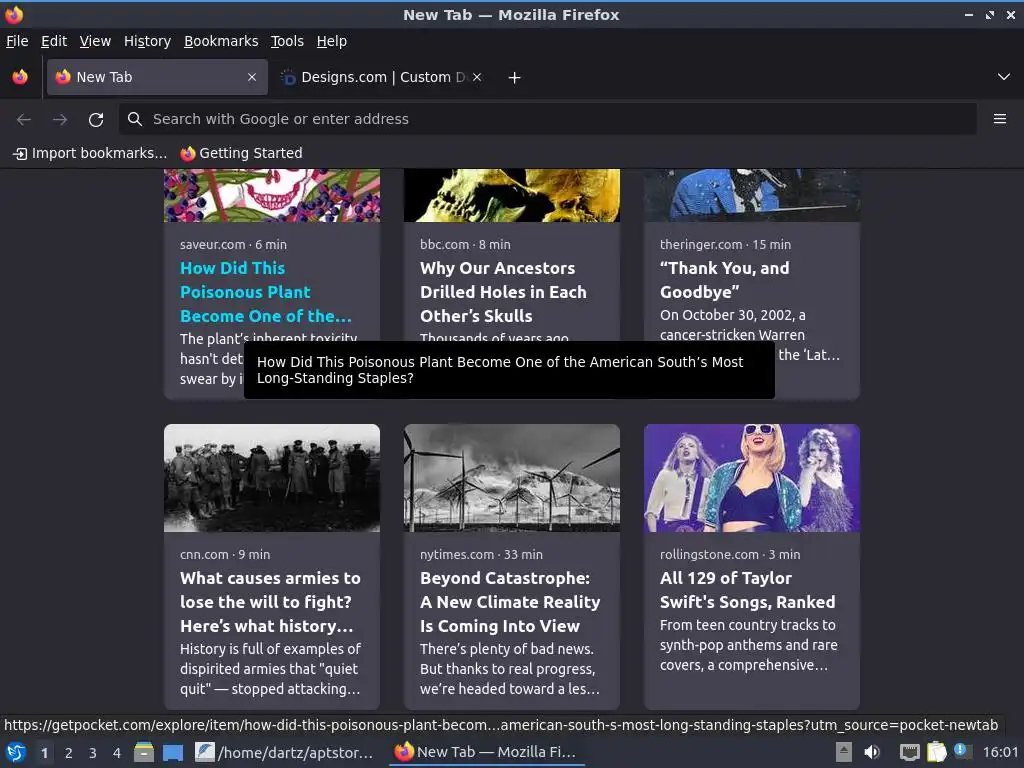Click the armies article description text
This screenshot has height=768, width=1024.
270,669
